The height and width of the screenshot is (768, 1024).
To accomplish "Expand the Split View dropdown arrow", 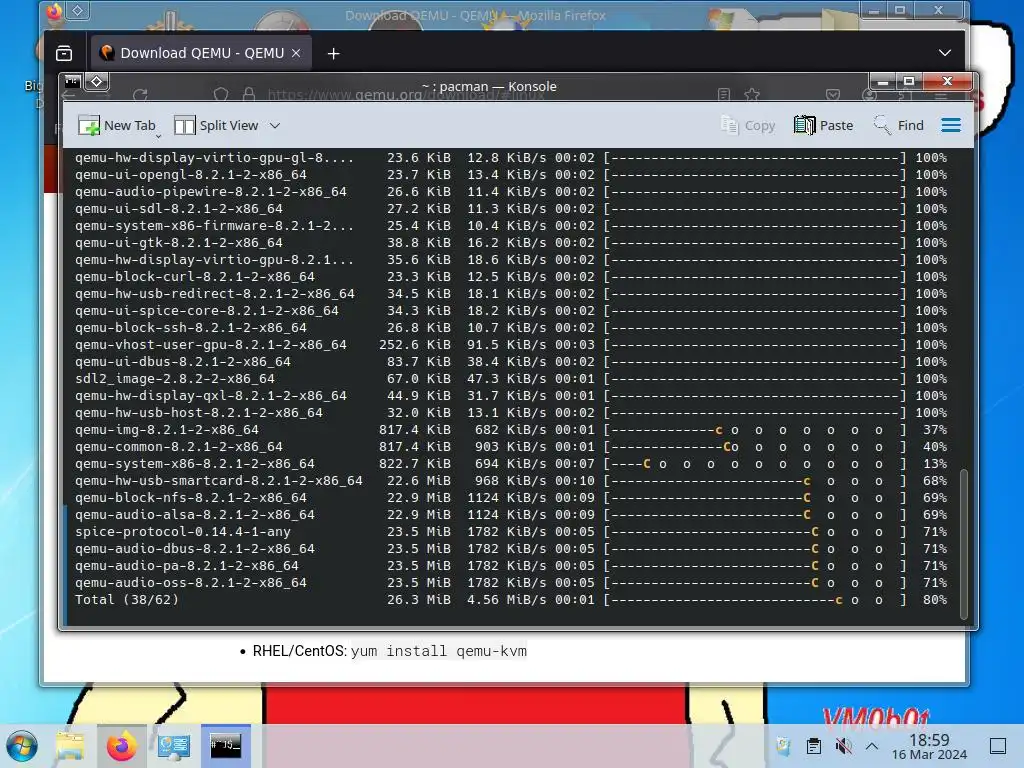I will pyautogui.click(x=275, y=125).
